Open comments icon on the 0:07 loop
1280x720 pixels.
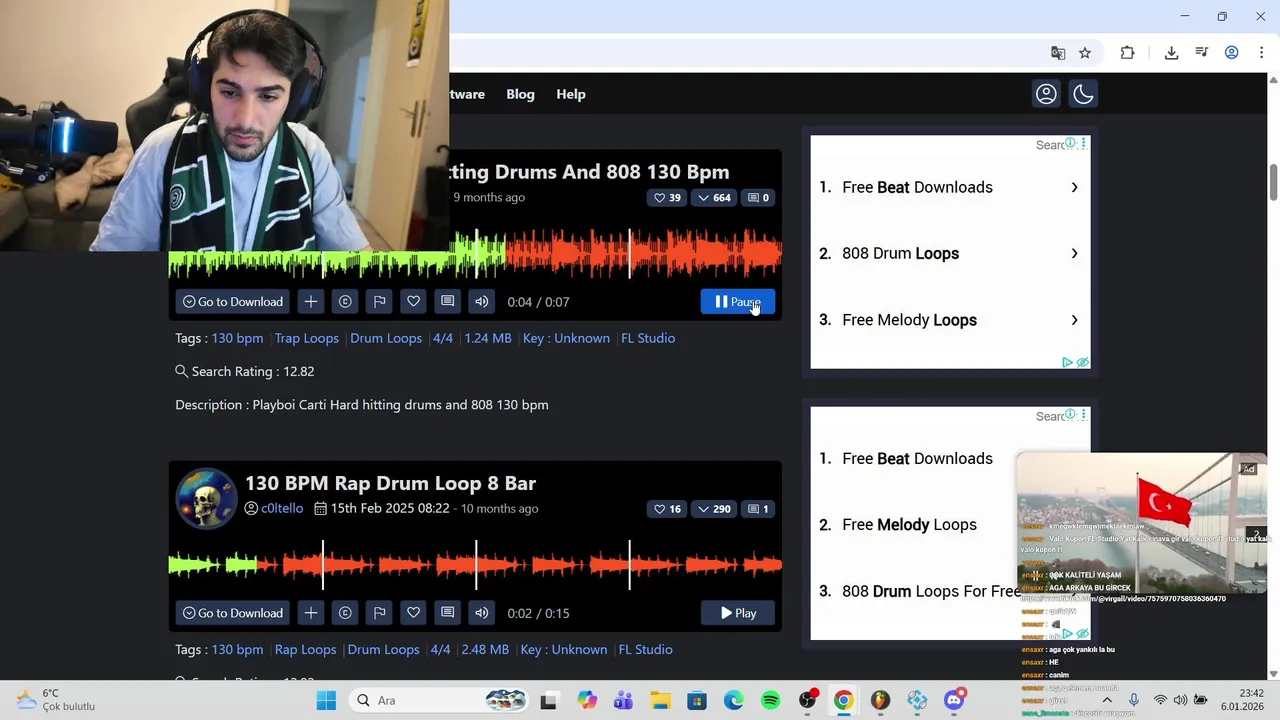(447, 302)
